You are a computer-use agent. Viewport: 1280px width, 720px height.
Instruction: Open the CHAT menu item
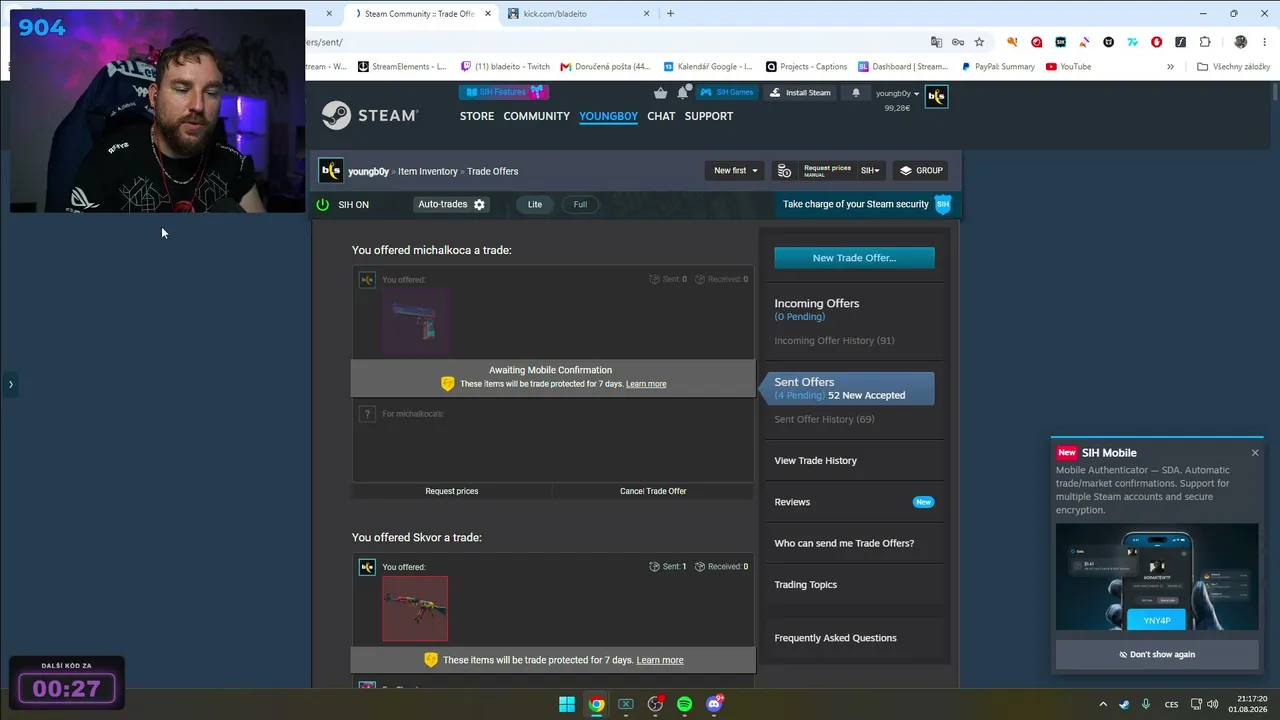point(661,116)
